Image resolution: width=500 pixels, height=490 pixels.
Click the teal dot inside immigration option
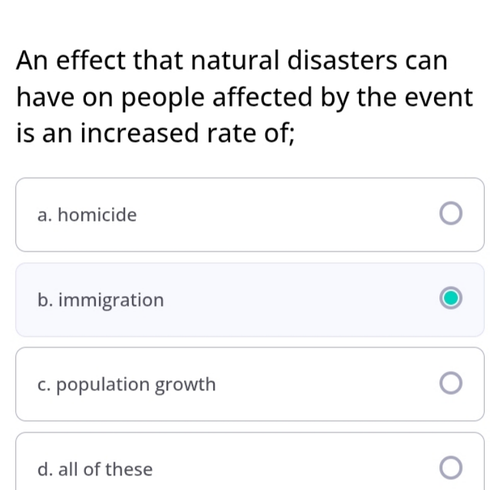451,298
